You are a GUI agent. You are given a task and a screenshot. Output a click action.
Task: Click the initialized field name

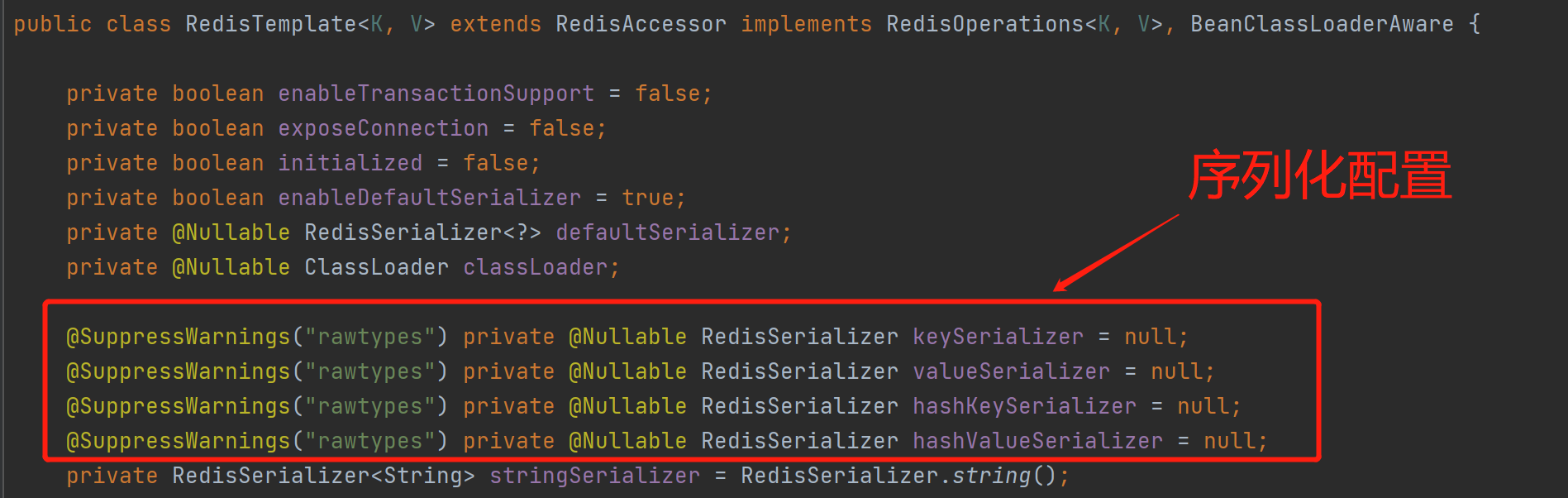(350, 163)
